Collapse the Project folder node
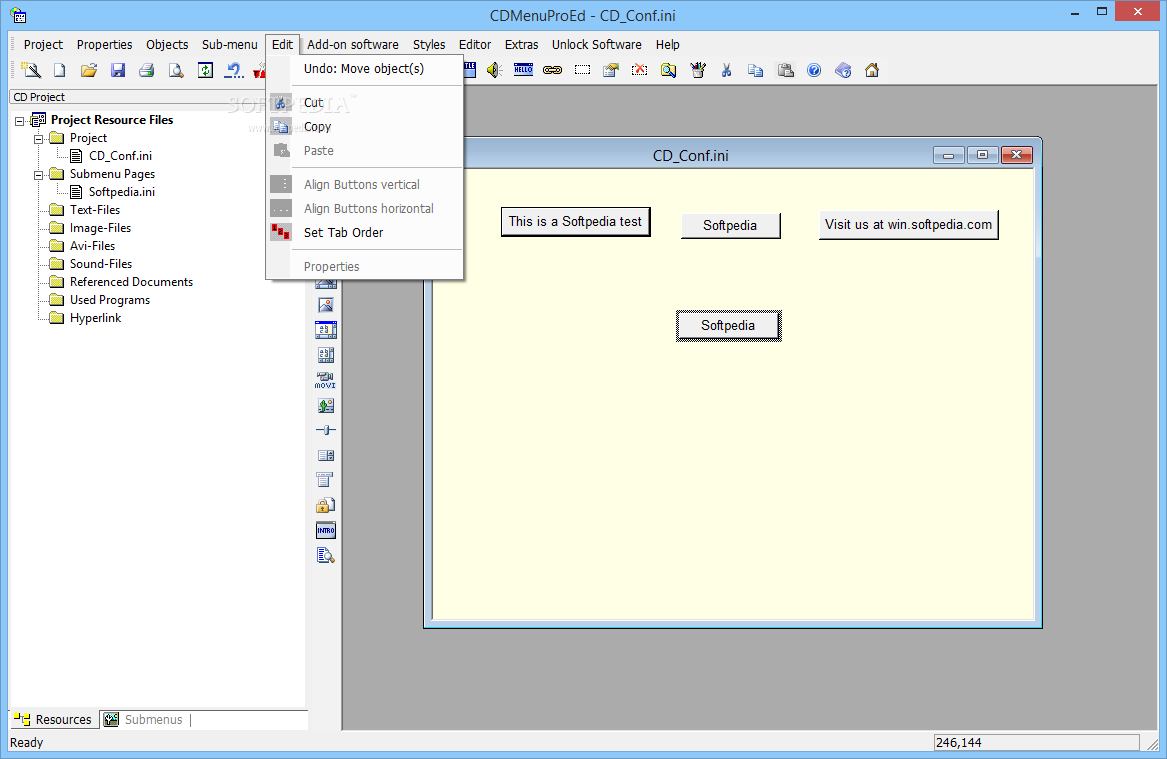1167x759 pixels. [39, 138]
